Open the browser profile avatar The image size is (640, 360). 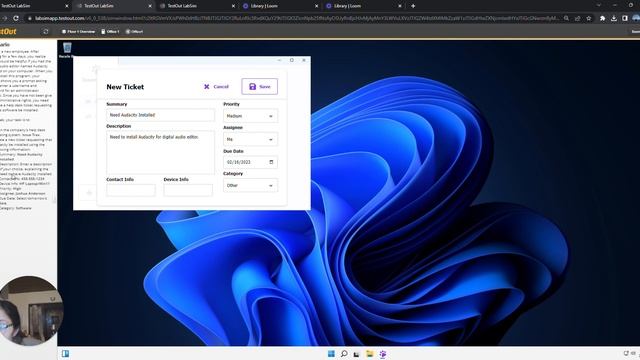pos(636,18)
